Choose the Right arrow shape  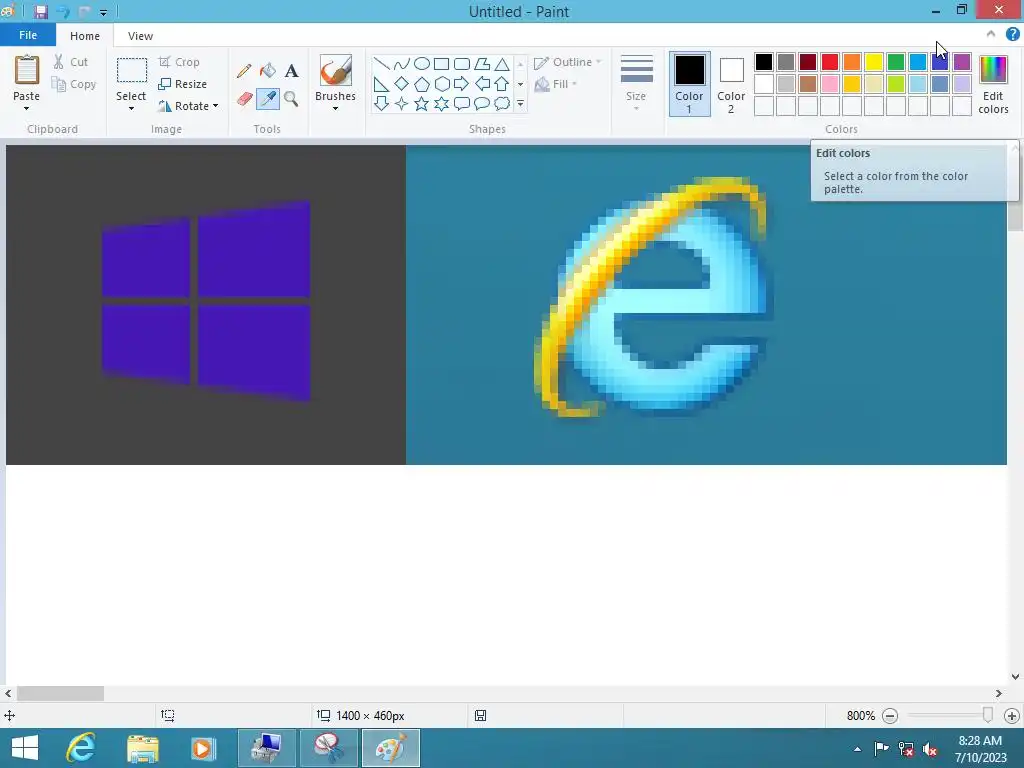[x=462, y=84]
